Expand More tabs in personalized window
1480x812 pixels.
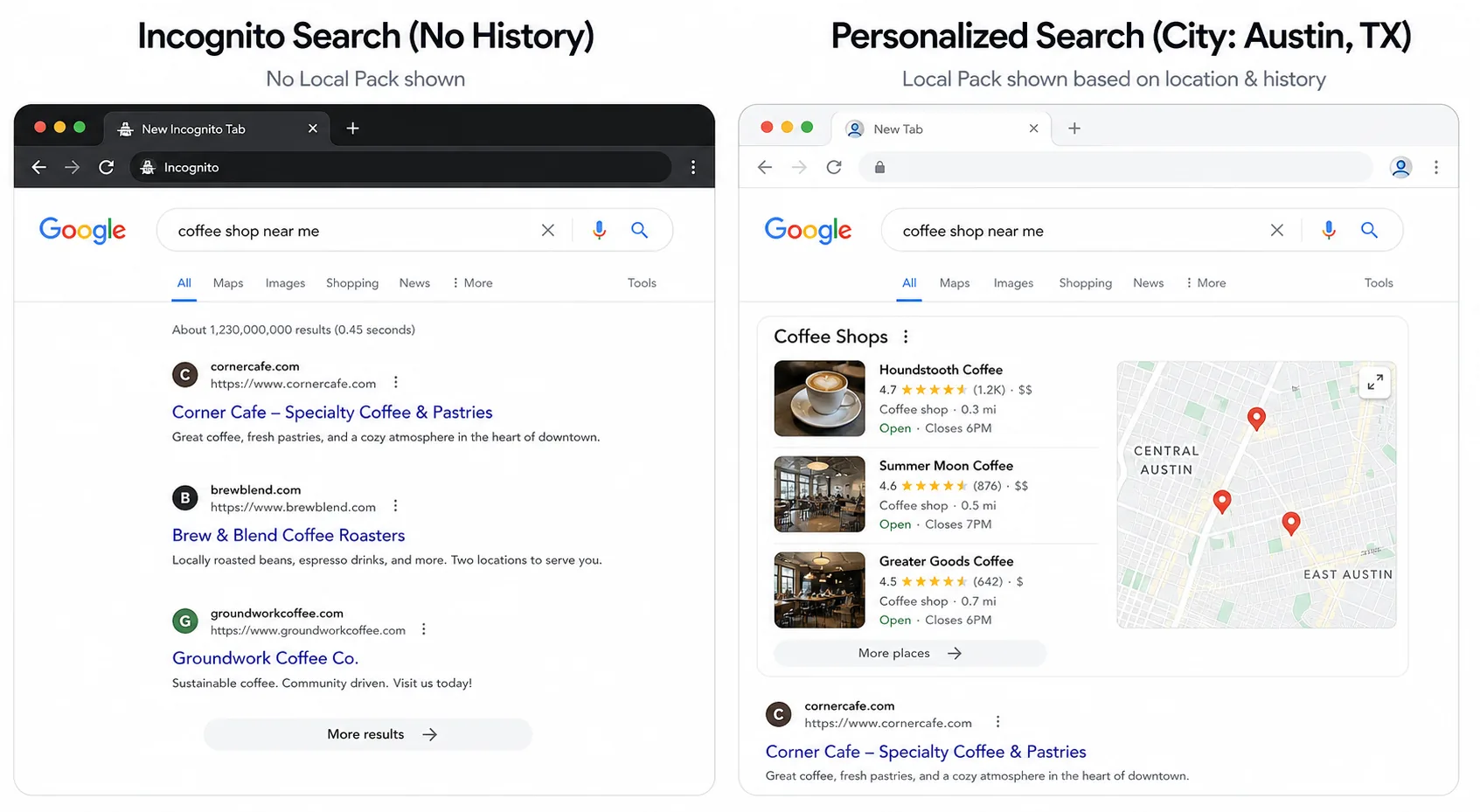pos(1206,282)
